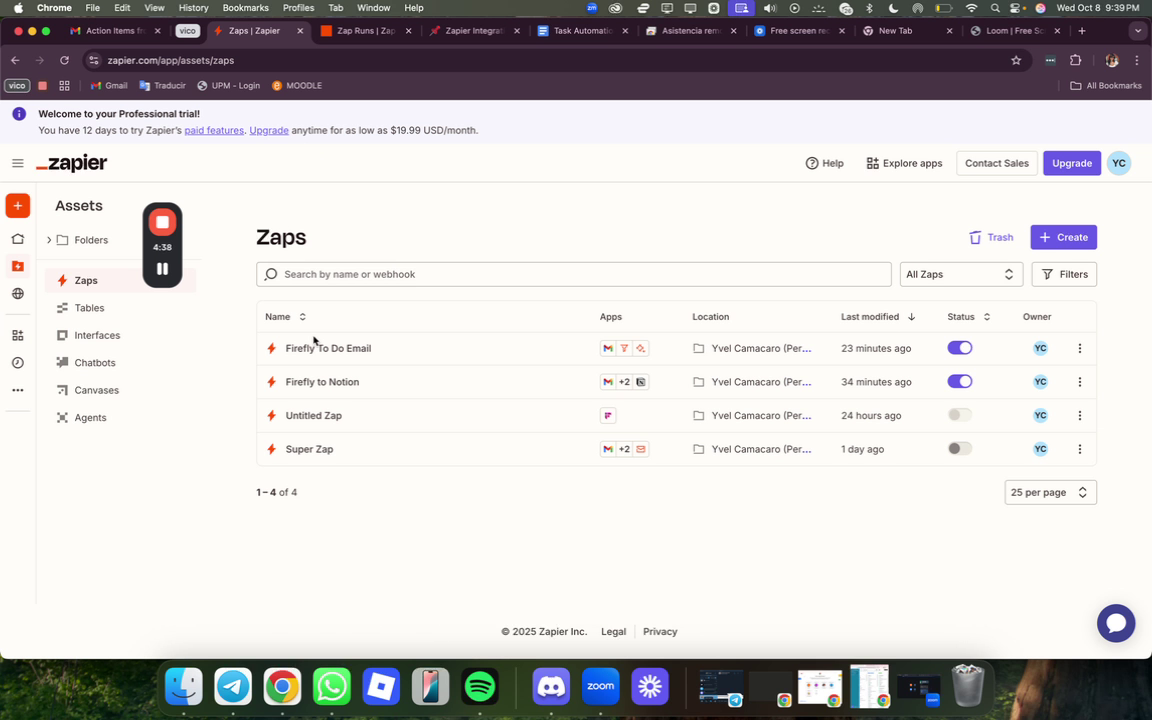This screenshot has width=1152, height=720.
Task: Click the Zapier logo
Action: point(72,163)
